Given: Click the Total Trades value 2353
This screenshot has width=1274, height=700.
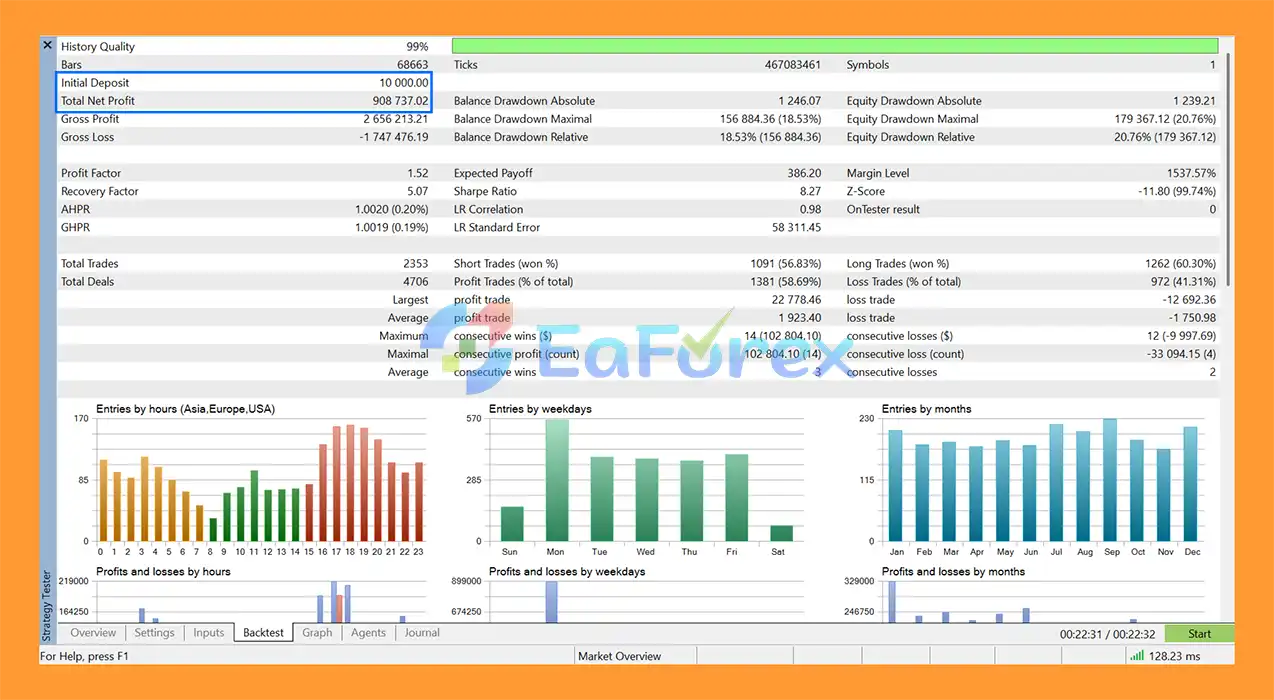Looking at the screenshot, I should 415,264.
